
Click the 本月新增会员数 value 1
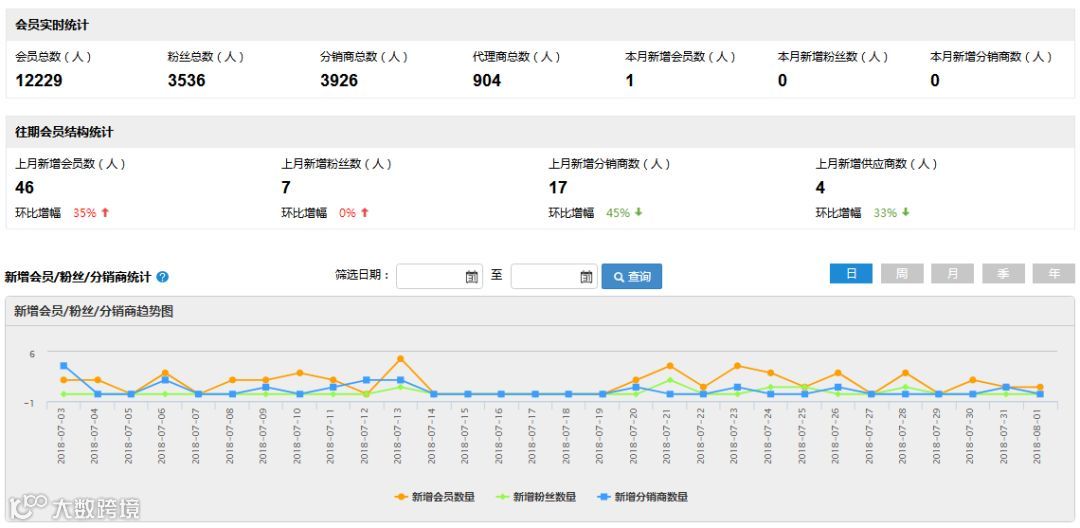[630, 81]
